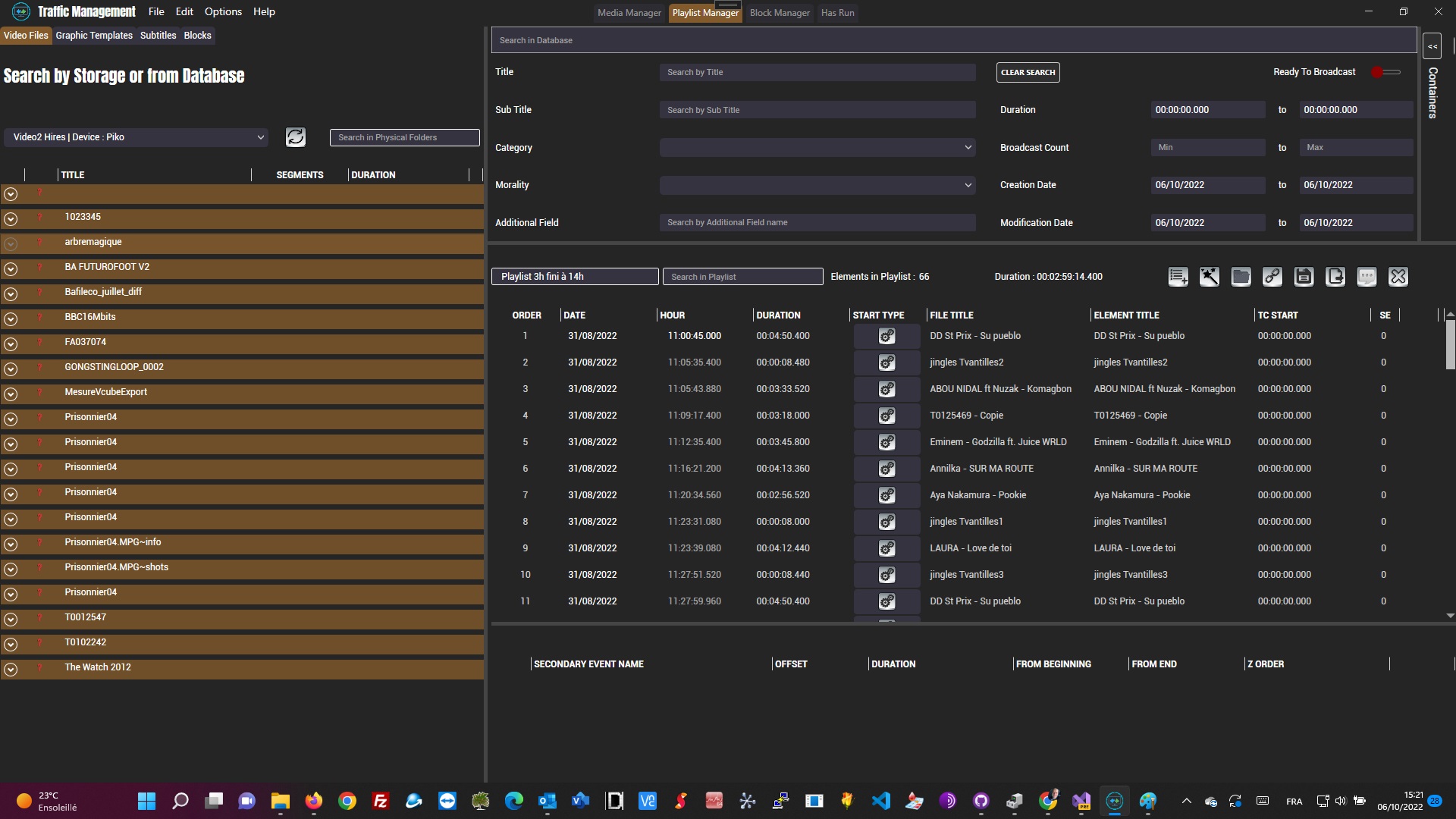Switch to the Block Manager tab
Image resolution: width=1456 pixels, height=819 pixels.
pos(780,13)
